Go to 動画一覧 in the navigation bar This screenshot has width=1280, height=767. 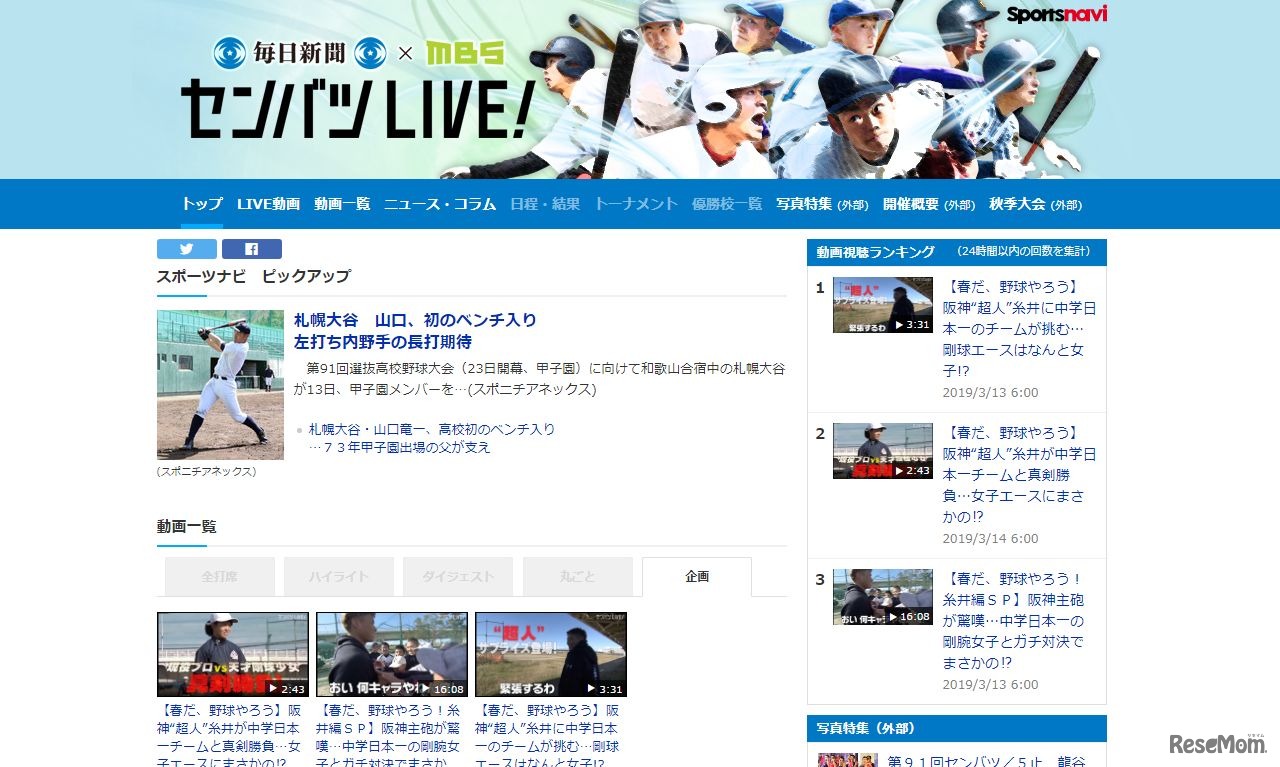tap(342, 204)
